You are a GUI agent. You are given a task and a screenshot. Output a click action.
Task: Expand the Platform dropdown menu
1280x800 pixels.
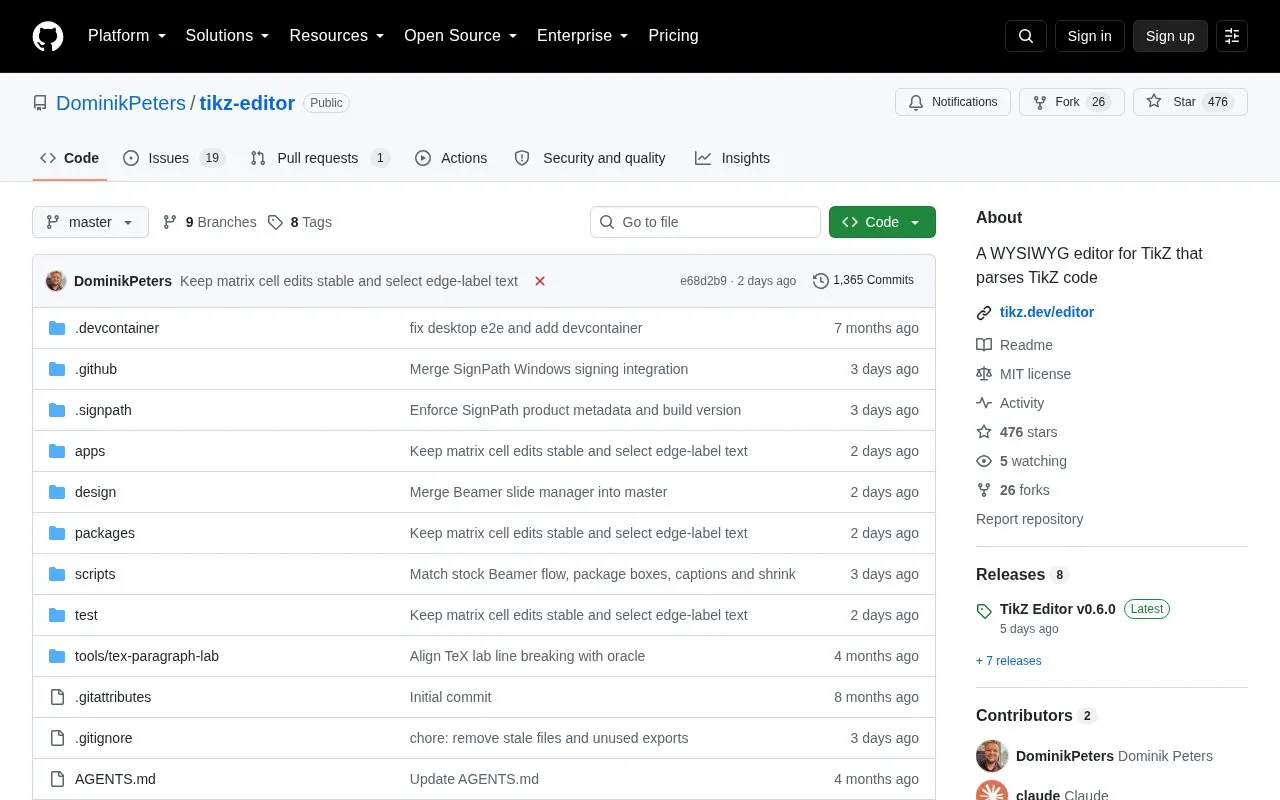point(127,36)
